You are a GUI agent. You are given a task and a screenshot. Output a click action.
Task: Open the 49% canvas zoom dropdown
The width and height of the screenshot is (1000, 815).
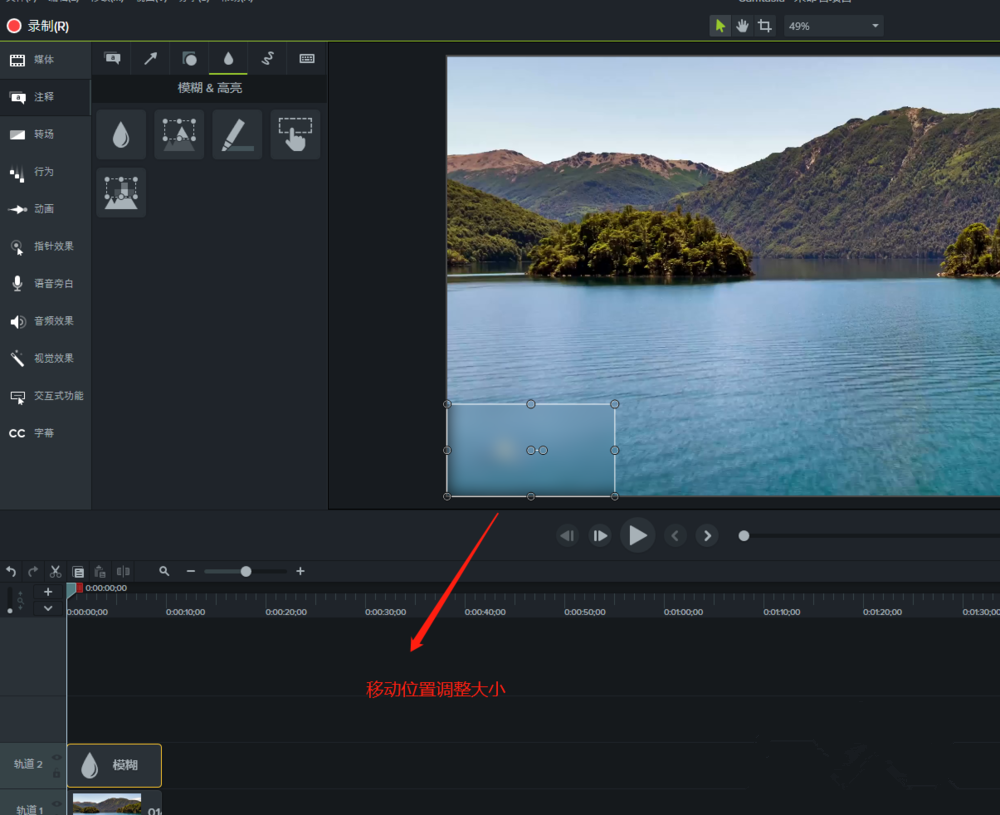[x=831, y=25]
